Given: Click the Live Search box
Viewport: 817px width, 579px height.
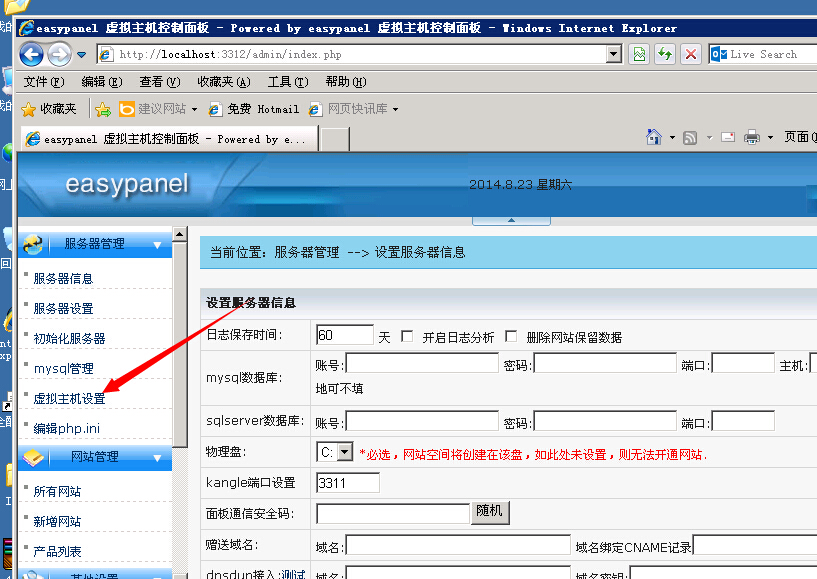Looking at the screenshot, I should [763, 54].
